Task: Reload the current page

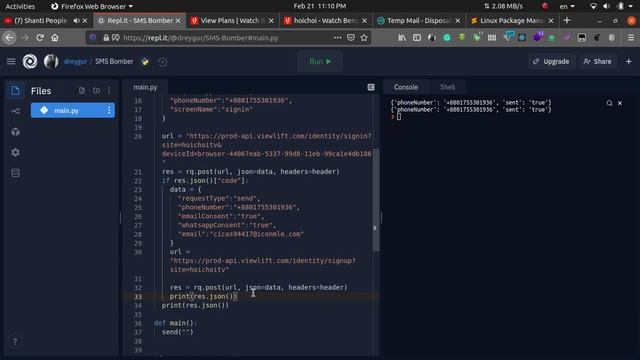Action: point(40,38)
